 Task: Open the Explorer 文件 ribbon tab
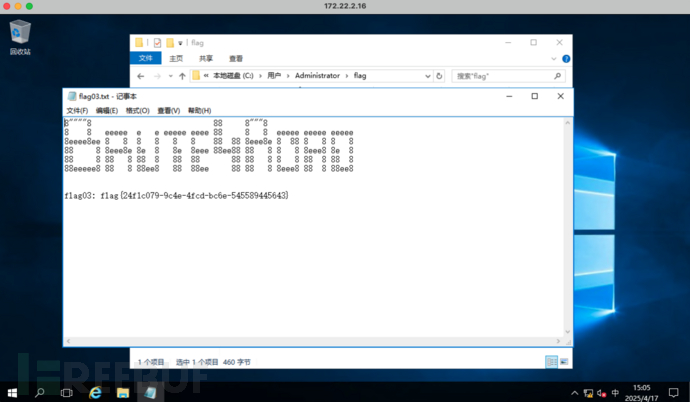(146, 58)
